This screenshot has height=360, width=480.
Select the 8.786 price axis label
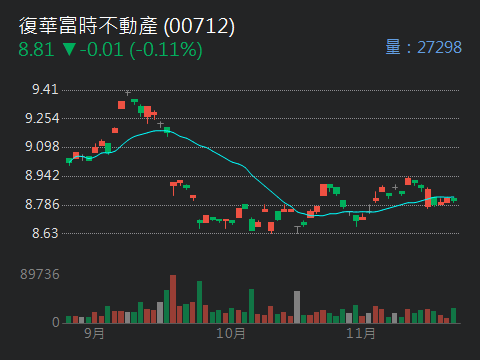[x=42, y=204]
